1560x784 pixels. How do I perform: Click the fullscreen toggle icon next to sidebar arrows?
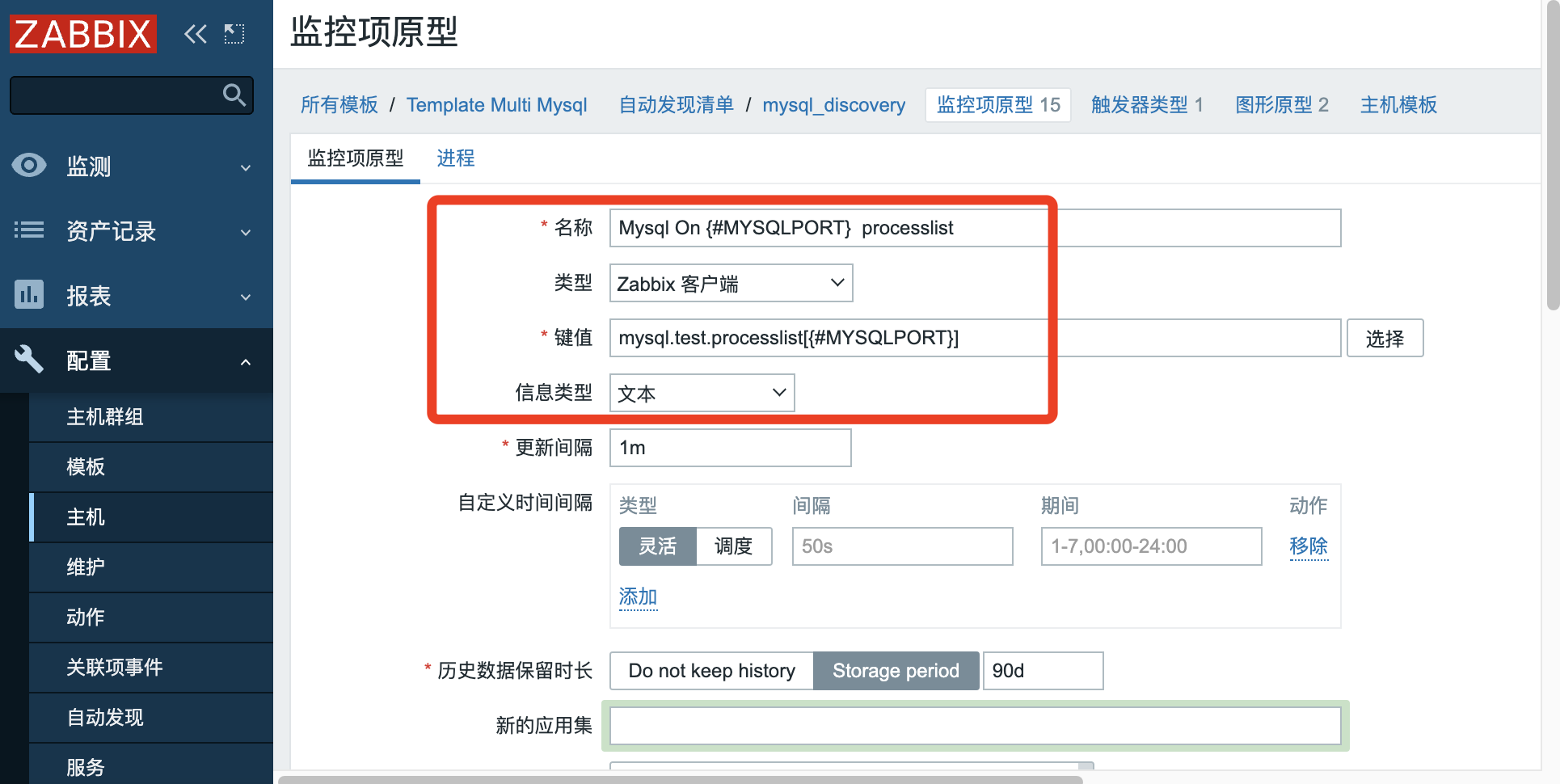tap(234, 33)
